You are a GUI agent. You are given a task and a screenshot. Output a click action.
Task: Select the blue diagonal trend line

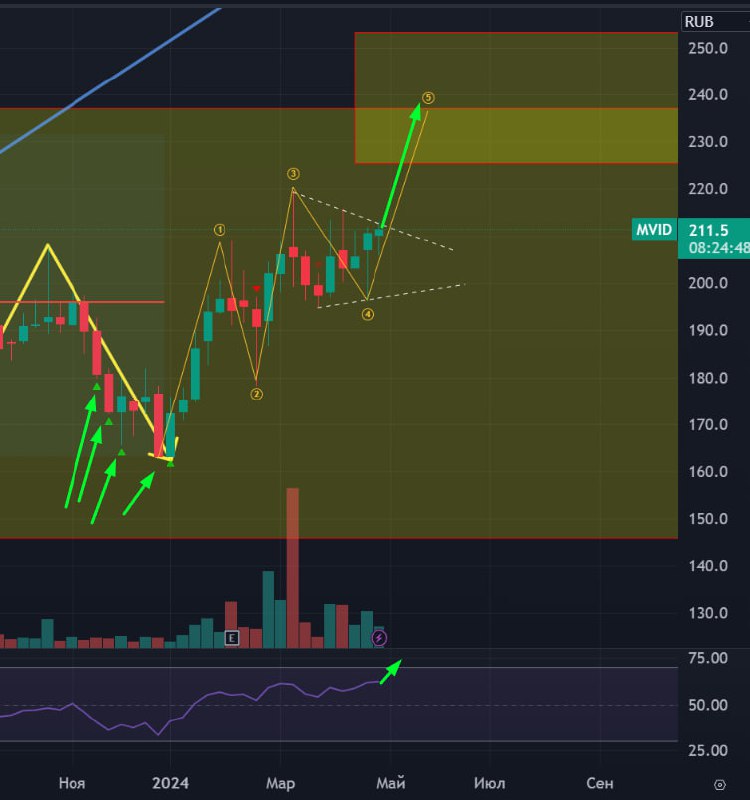(x=110, y=80)
